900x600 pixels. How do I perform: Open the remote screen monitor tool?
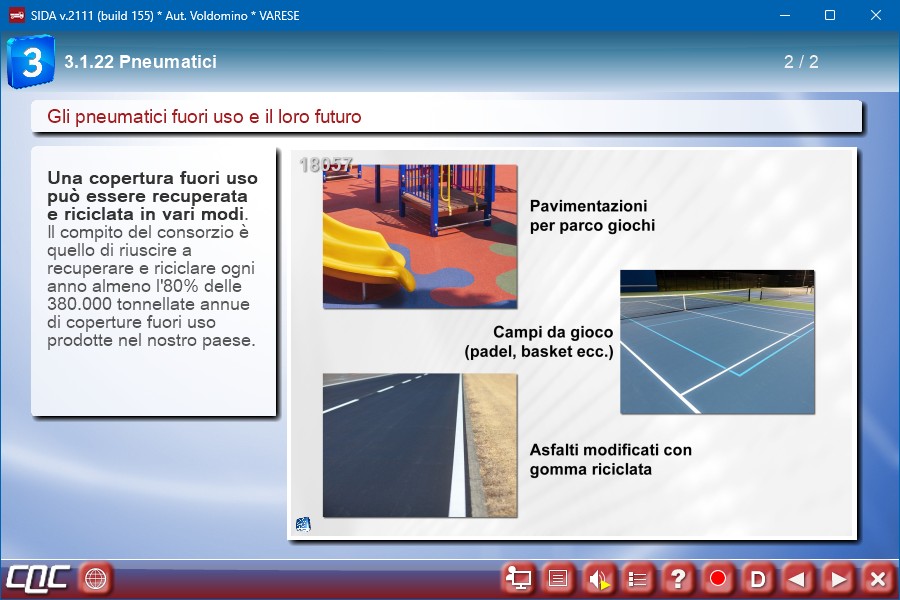(518, 578)
